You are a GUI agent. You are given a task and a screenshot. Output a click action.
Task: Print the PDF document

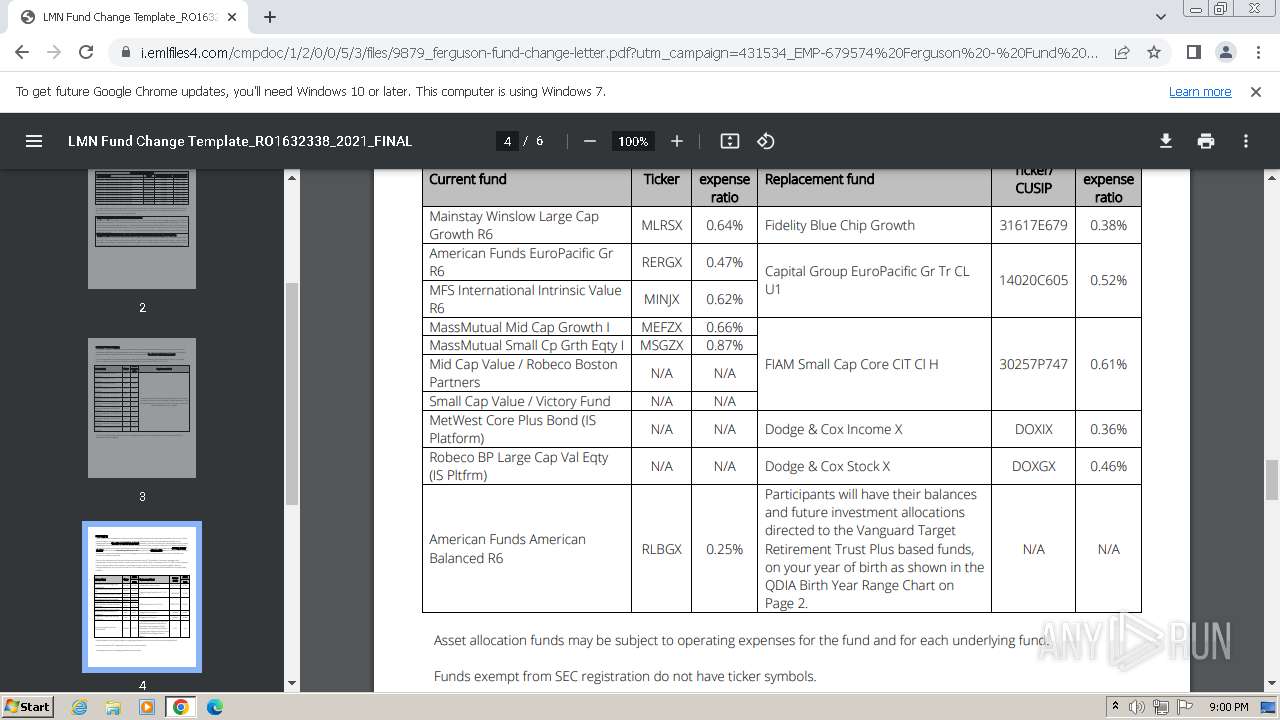(x=1206, y=141)
